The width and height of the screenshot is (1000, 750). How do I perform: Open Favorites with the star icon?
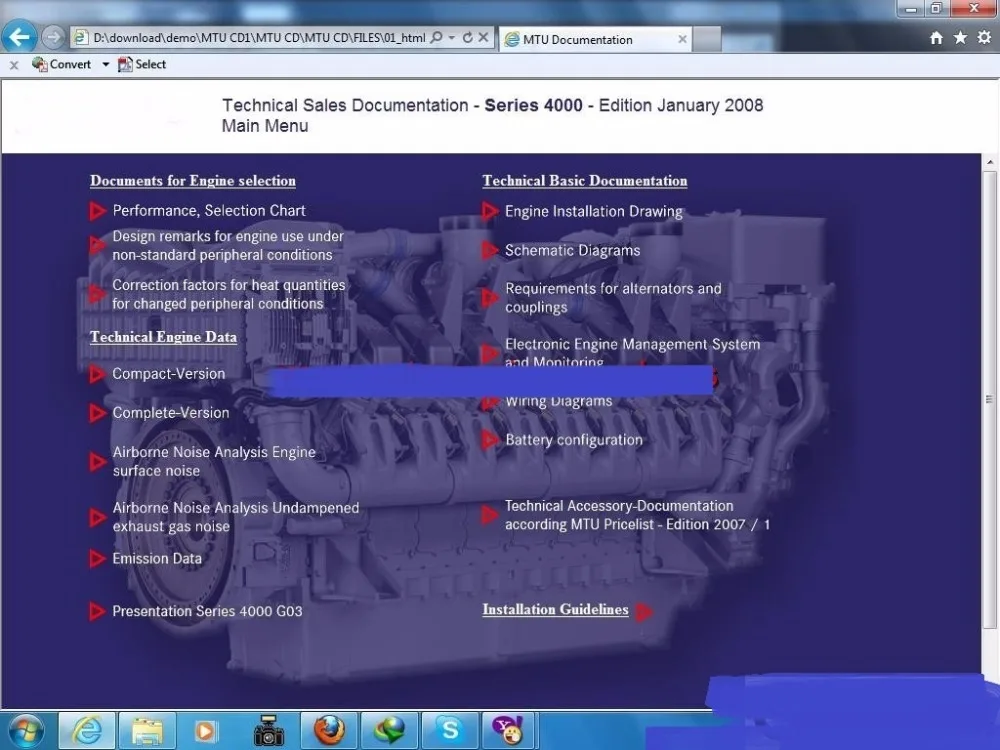(x=960, y=38)
